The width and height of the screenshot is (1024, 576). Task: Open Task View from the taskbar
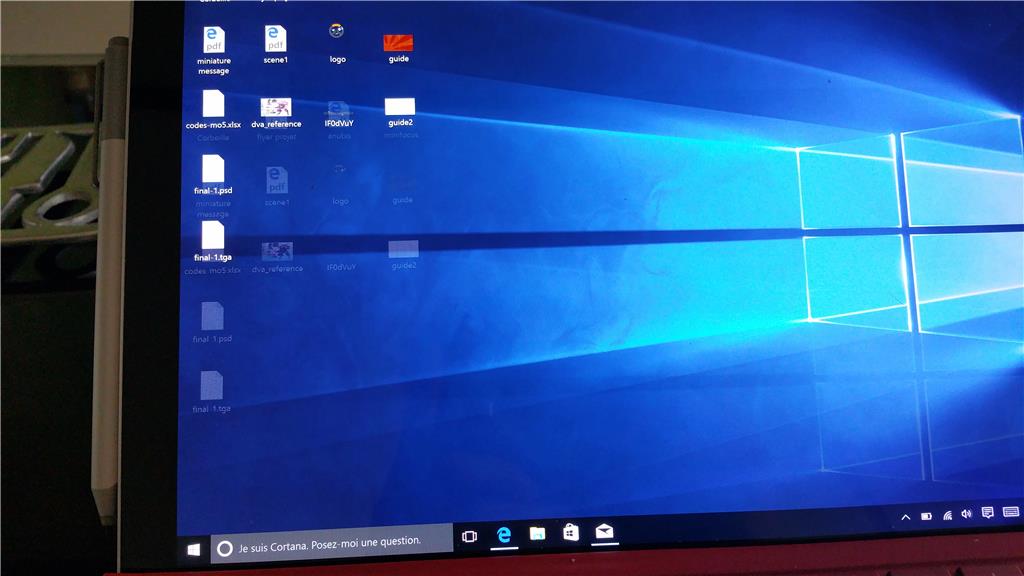[x=469, y=537]
